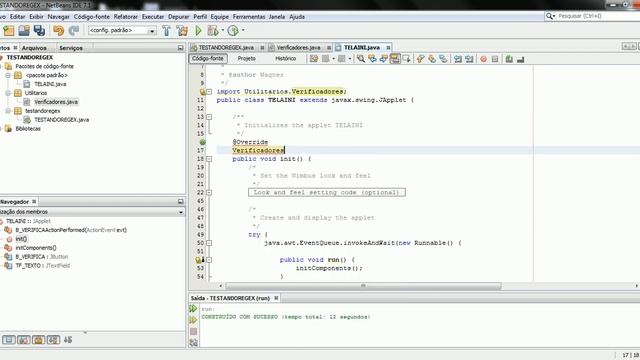Minimize the projects panel window group
The height and width of the screenshot is (360, 640).
click(180, 48)
